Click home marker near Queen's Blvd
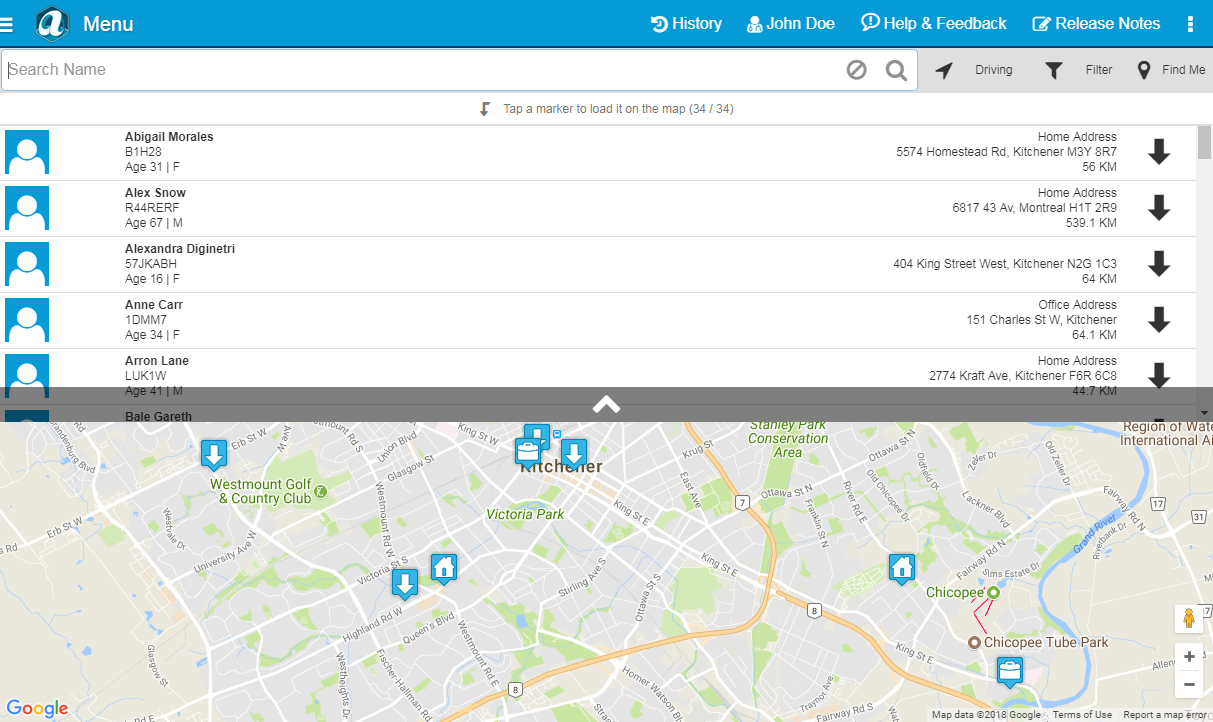 click(444, 568)
